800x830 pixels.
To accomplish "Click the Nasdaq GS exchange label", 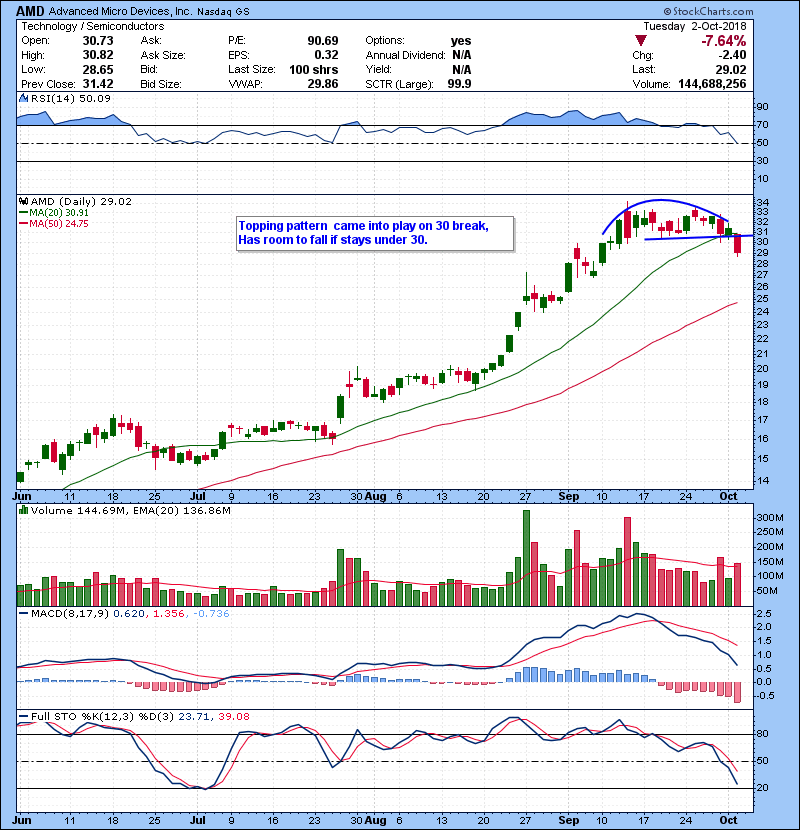I will 223,12.
